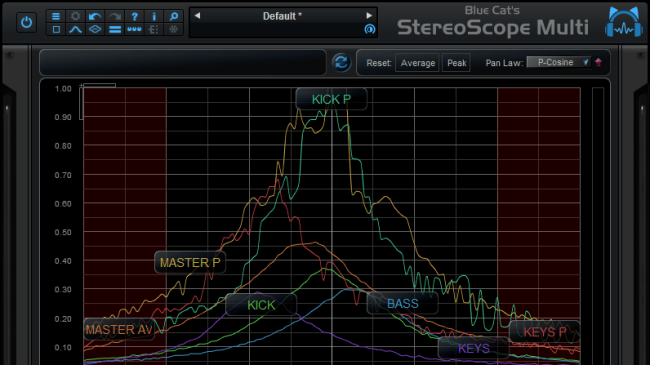Click the empty text field above the graph
This screenshot has width=650, height=365.
click(x=183, y=63)
